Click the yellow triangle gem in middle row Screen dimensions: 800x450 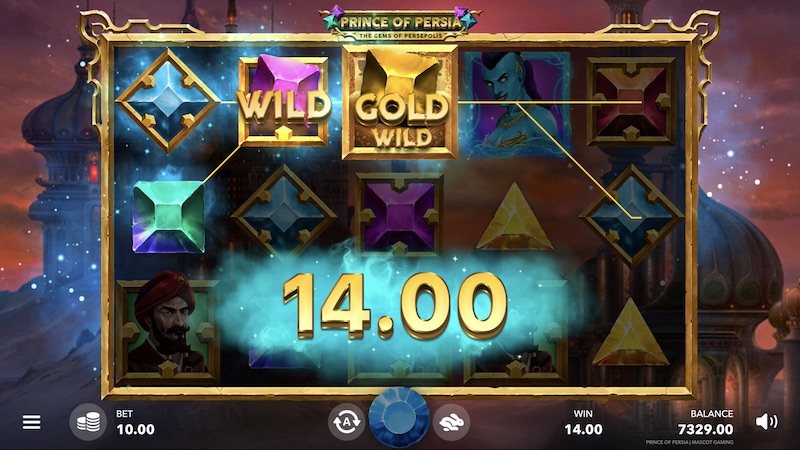pyautogui.click(x=514, y=218)
